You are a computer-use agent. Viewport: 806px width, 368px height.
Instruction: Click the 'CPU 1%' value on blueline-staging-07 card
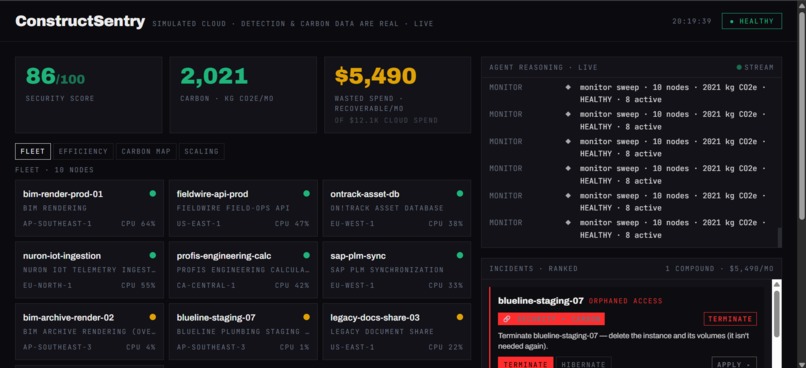(x=295, y=347)
